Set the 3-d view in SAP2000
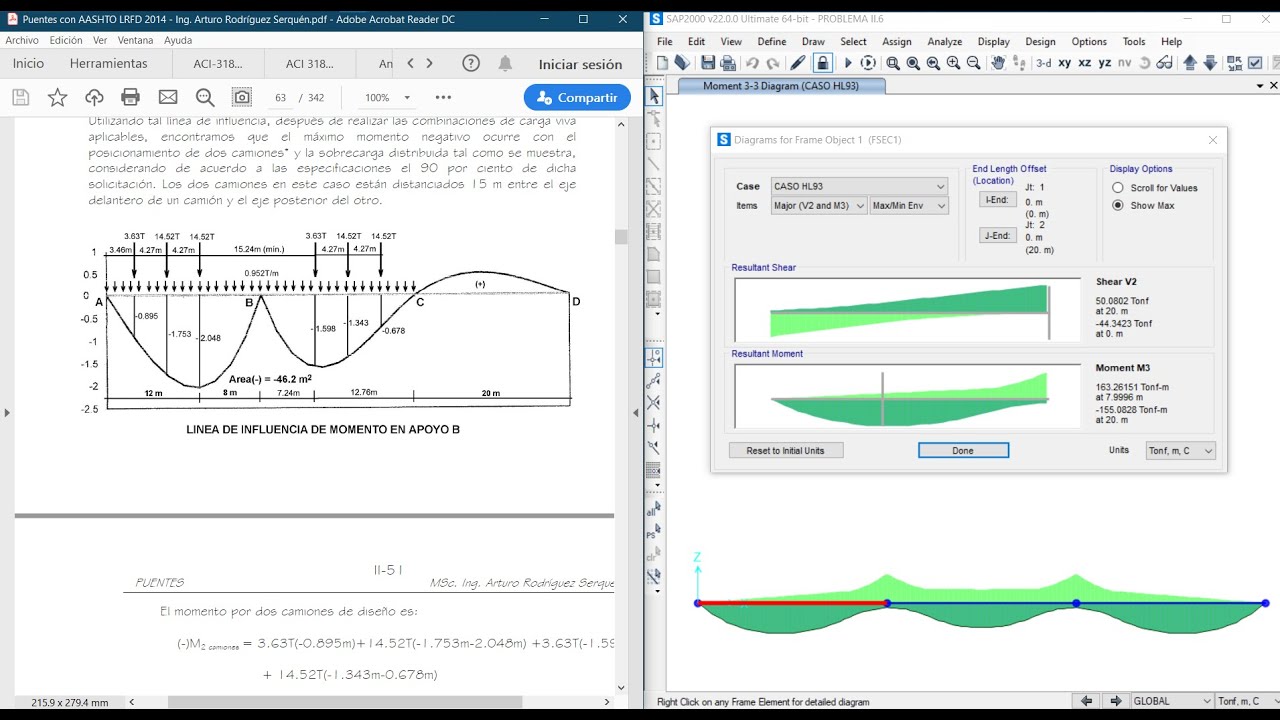1280x720 pixels. point(1043,63)
